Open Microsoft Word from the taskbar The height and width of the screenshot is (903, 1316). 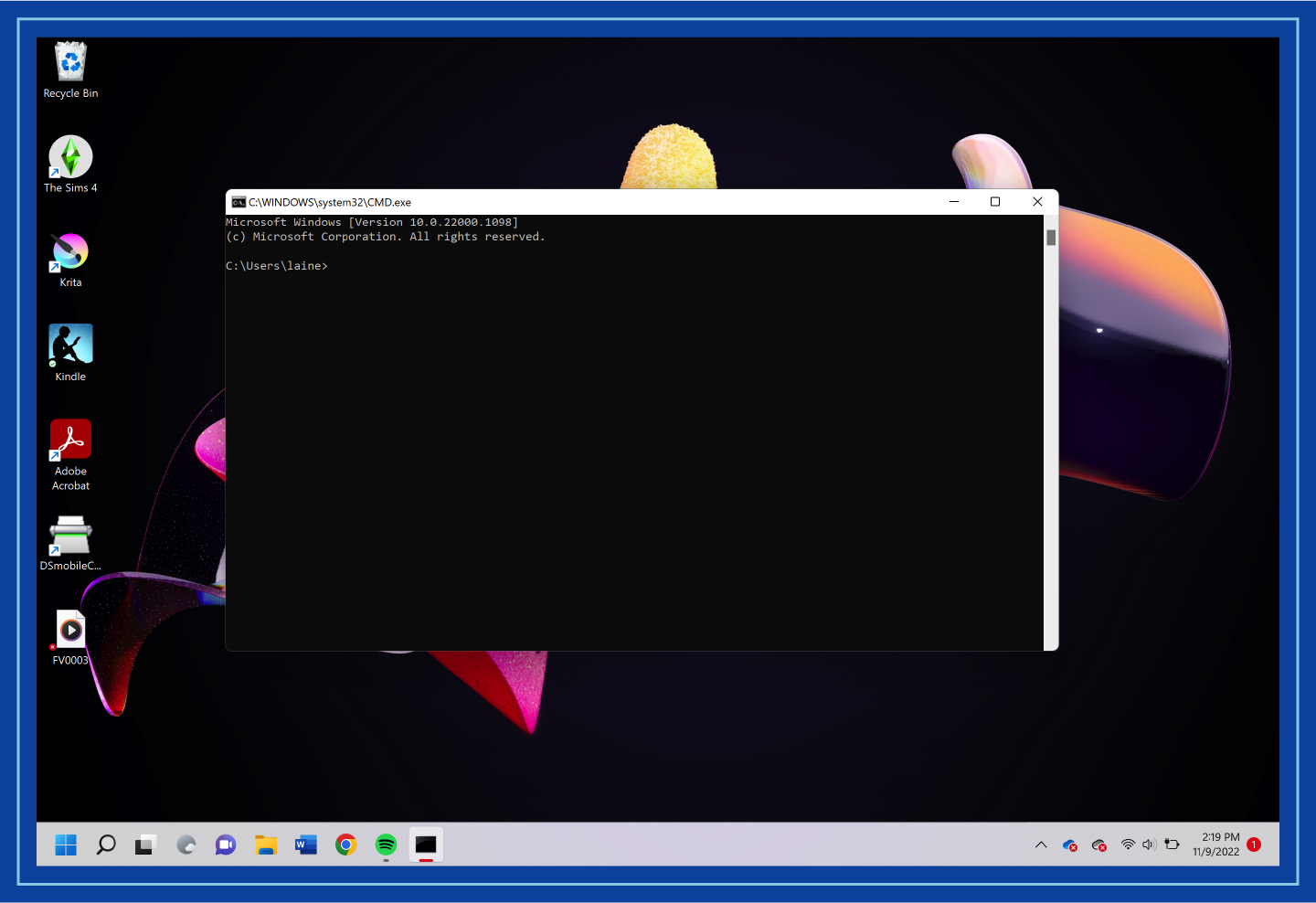pos(305,845)
